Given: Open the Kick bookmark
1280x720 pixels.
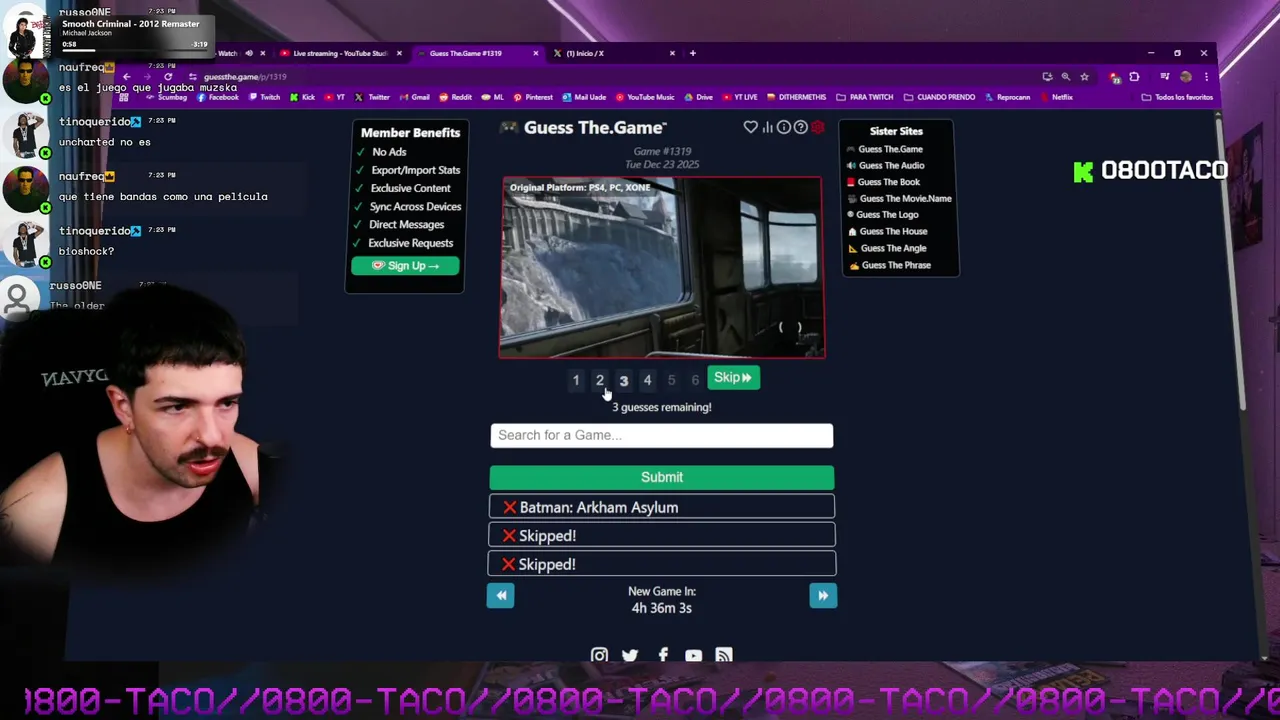Looking at the screenshot, I should click(x=302, y=97).
